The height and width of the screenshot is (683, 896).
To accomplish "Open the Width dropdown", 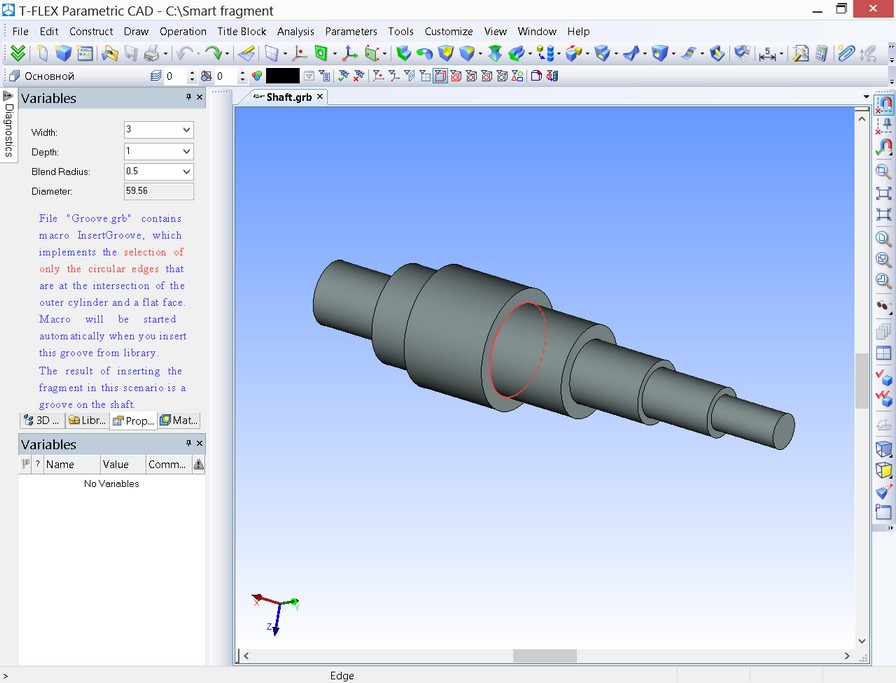I will 186,131.
